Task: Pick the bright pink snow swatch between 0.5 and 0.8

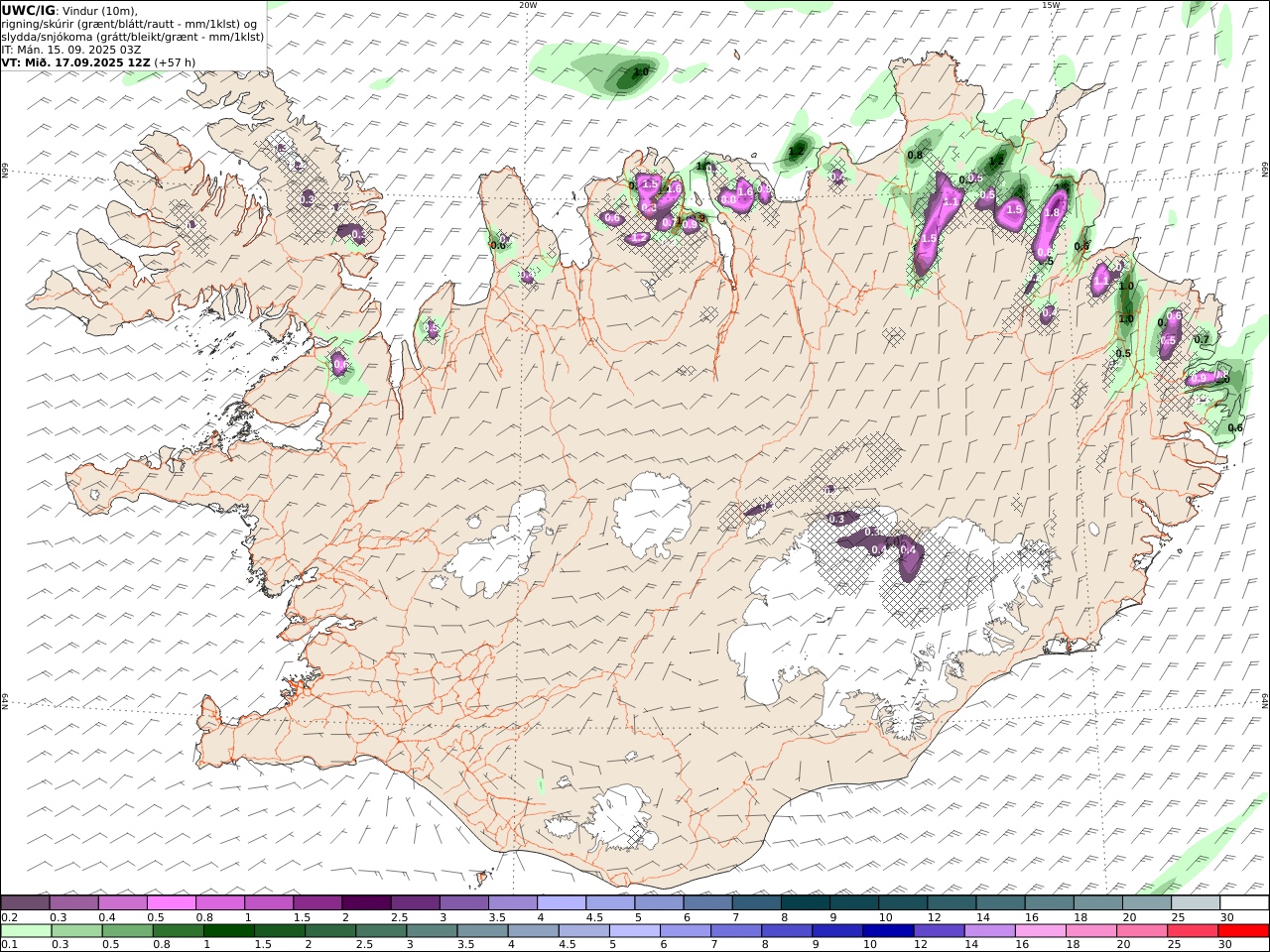Action: tap(171, 902)
